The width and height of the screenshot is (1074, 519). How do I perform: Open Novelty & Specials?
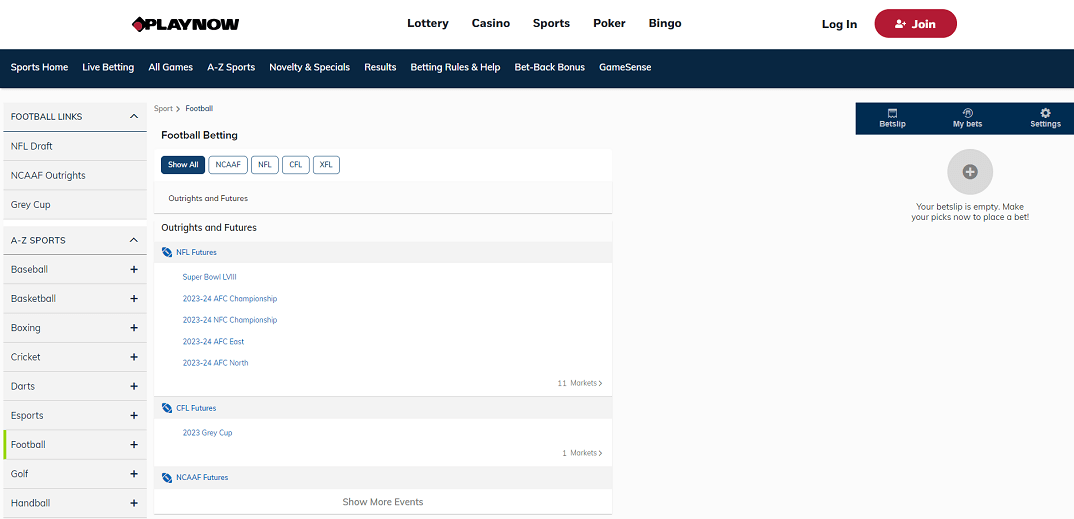[x=310, y=67]
